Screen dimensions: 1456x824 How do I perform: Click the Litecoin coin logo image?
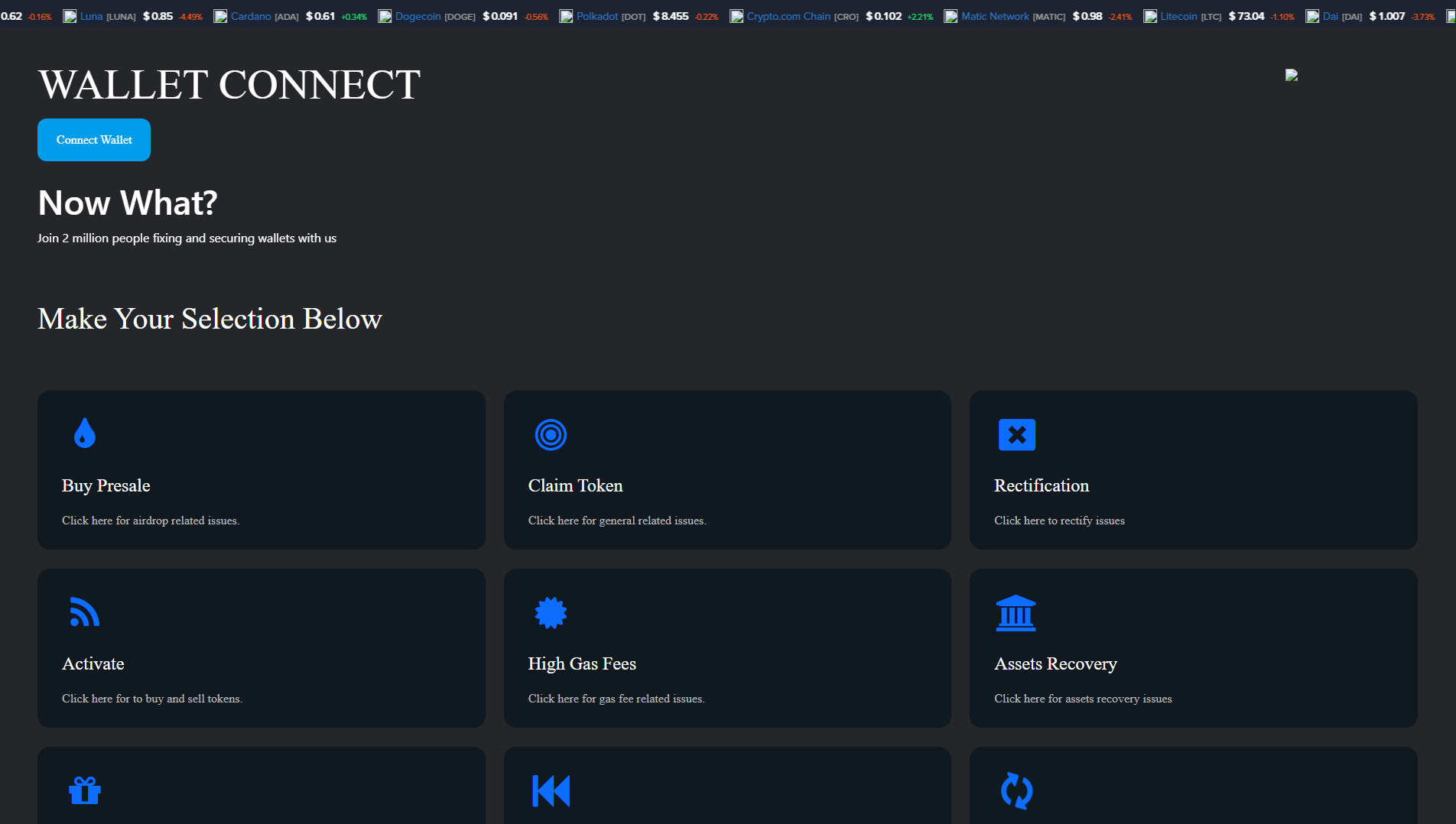(x=1150, y=16)
